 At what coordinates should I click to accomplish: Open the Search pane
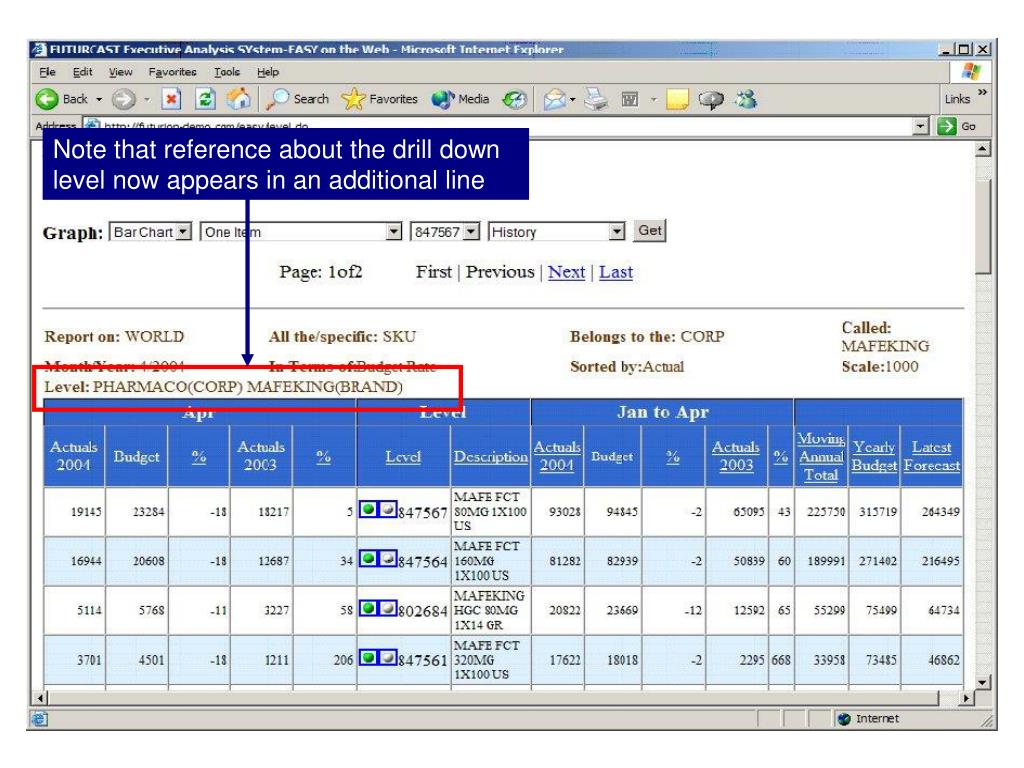298,99
